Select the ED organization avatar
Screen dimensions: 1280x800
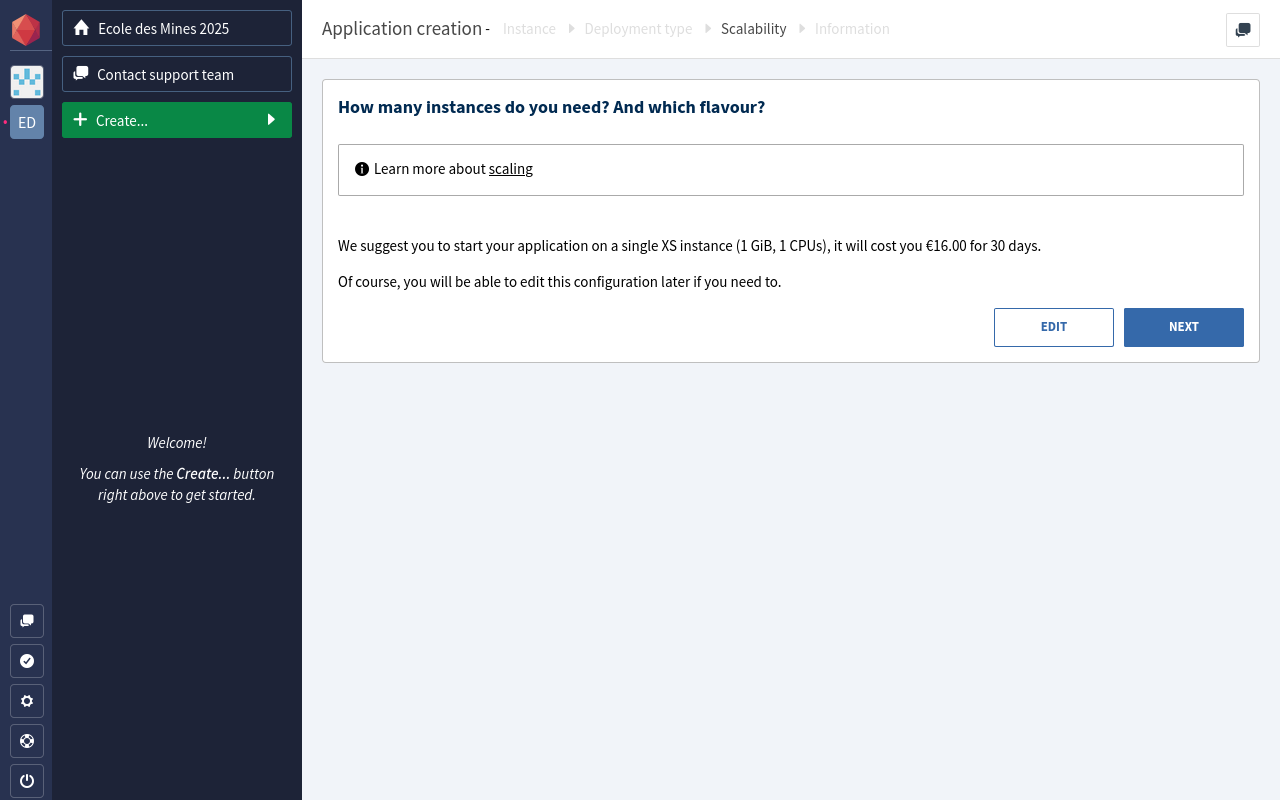27,122
